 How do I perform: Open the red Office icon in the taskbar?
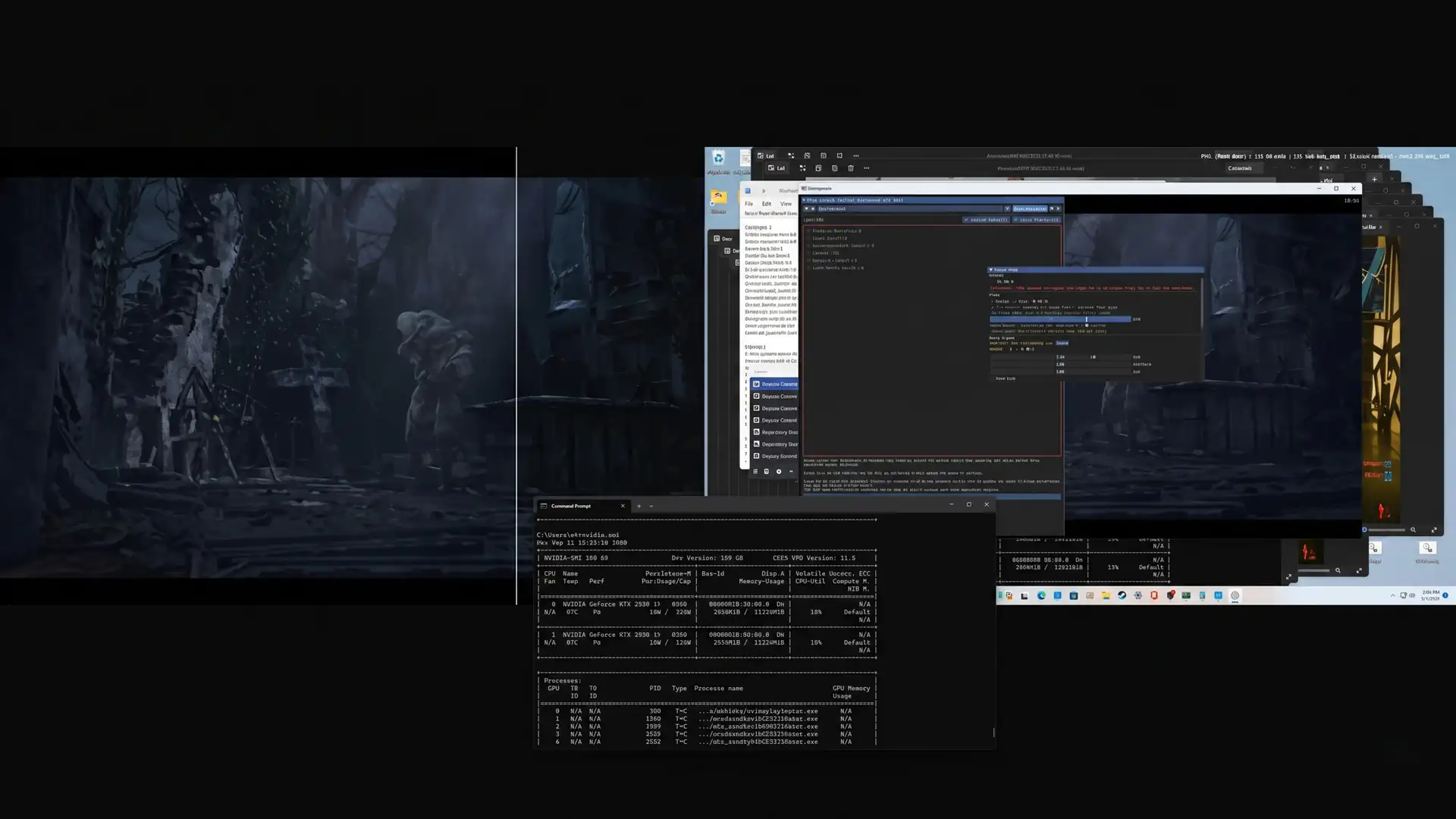(1154, 596)
